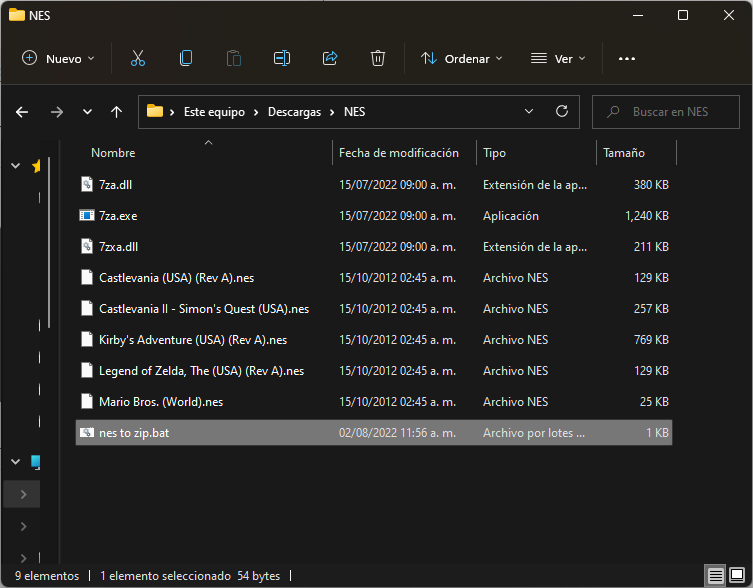Click the 02/08/2022 11:56 a. m. date
The height and width of the screenshot is (588, 753).
tap(397, 433)
